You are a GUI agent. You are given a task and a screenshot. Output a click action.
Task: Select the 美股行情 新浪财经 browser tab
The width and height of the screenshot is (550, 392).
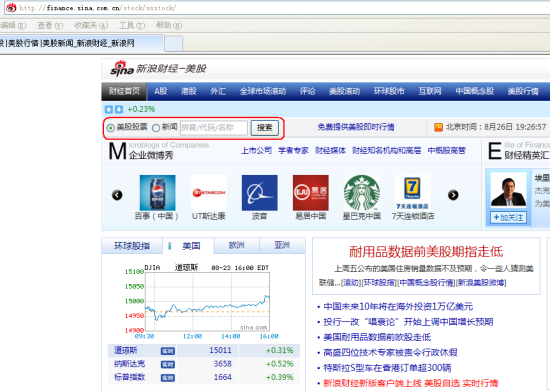[81, 43]
